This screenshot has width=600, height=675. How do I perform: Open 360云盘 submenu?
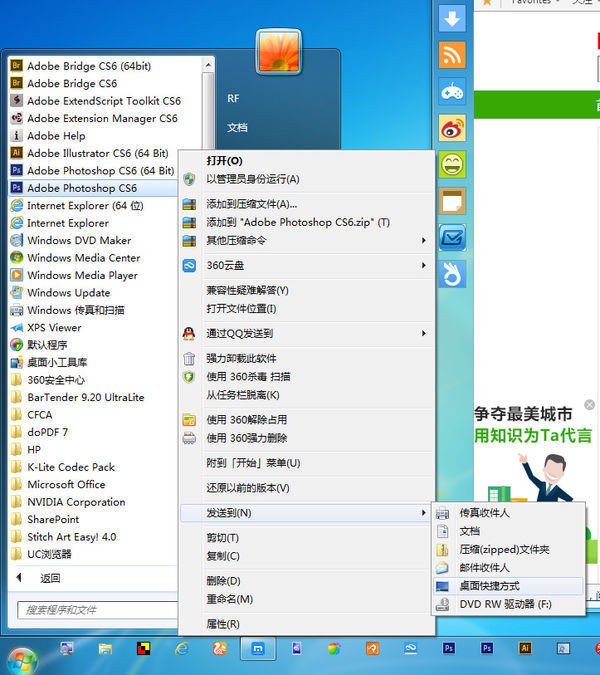[x=306, y=265]
